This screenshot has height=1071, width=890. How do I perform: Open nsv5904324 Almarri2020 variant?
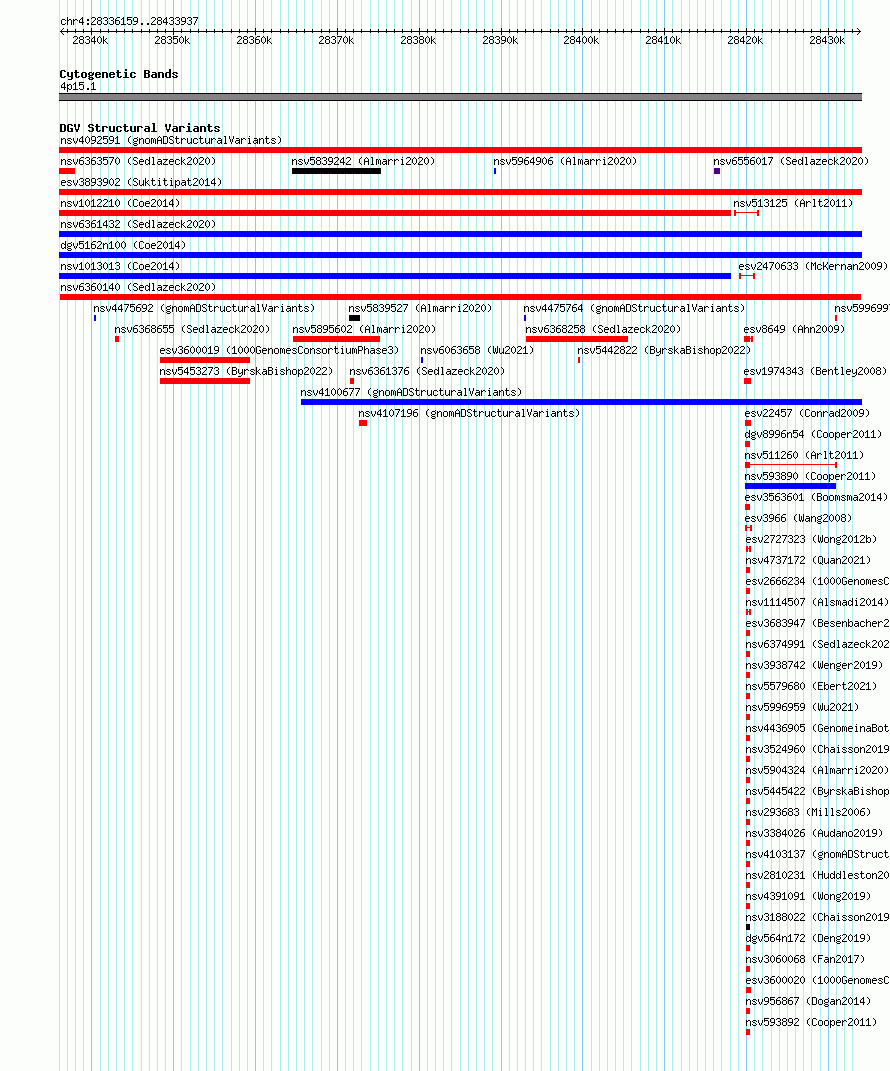pyautogui.click(x=817, y=770)
